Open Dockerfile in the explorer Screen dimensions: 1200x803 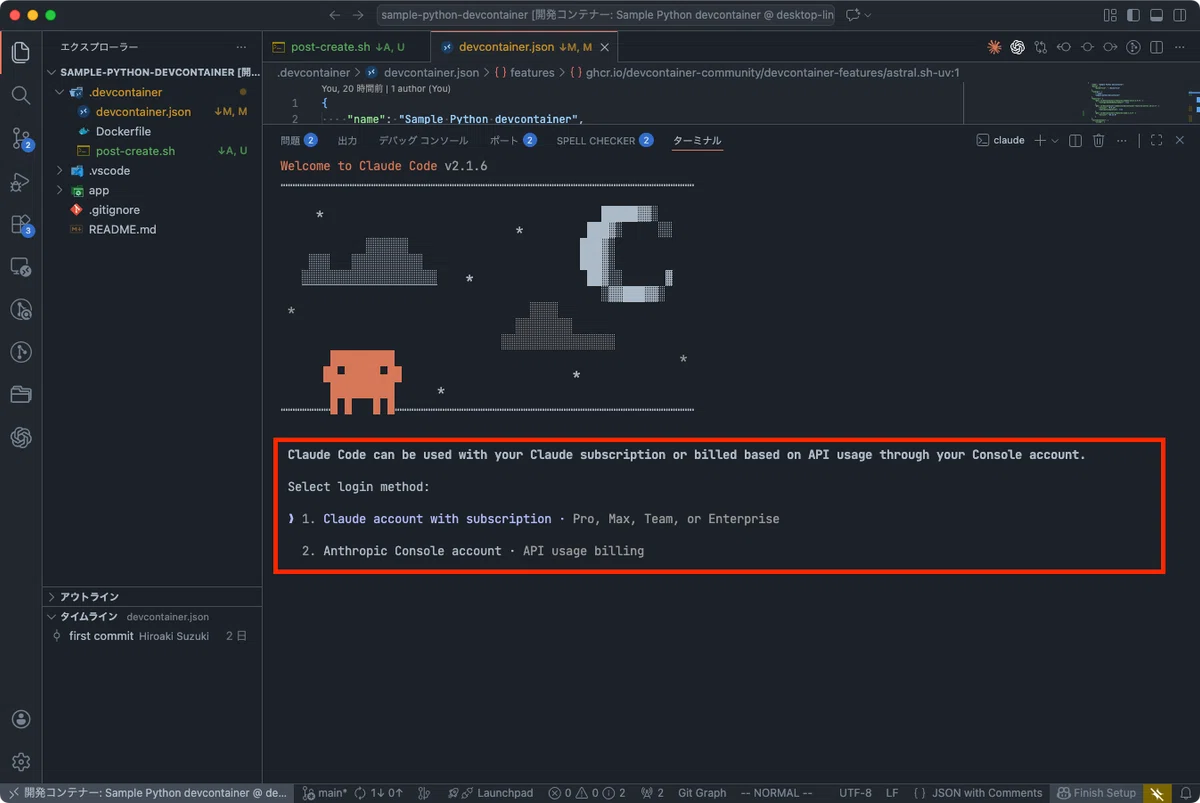(x=152, y=132)
